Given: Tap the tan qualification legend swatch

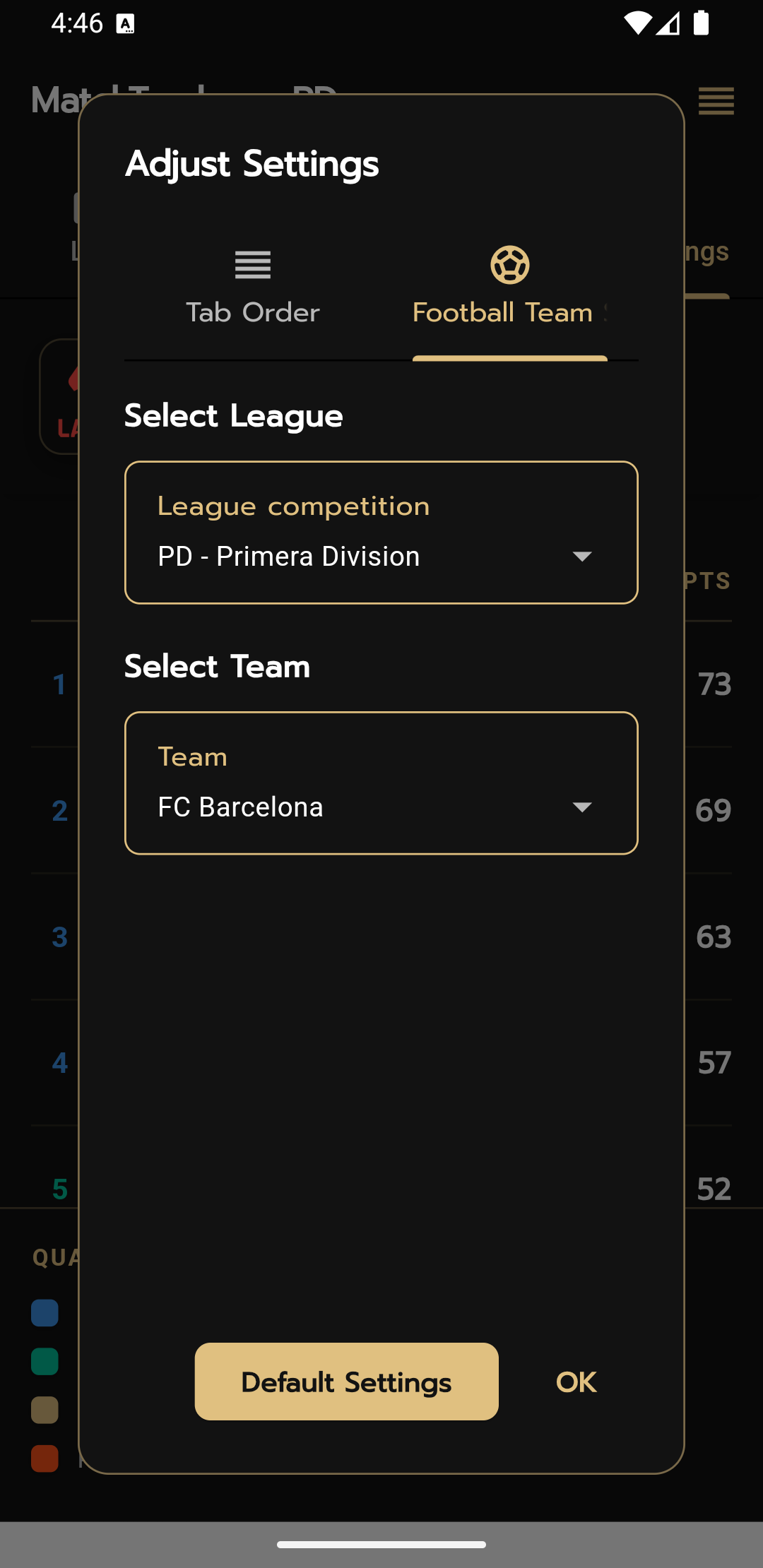Looking at the screenshot, I should point(45,1410).
